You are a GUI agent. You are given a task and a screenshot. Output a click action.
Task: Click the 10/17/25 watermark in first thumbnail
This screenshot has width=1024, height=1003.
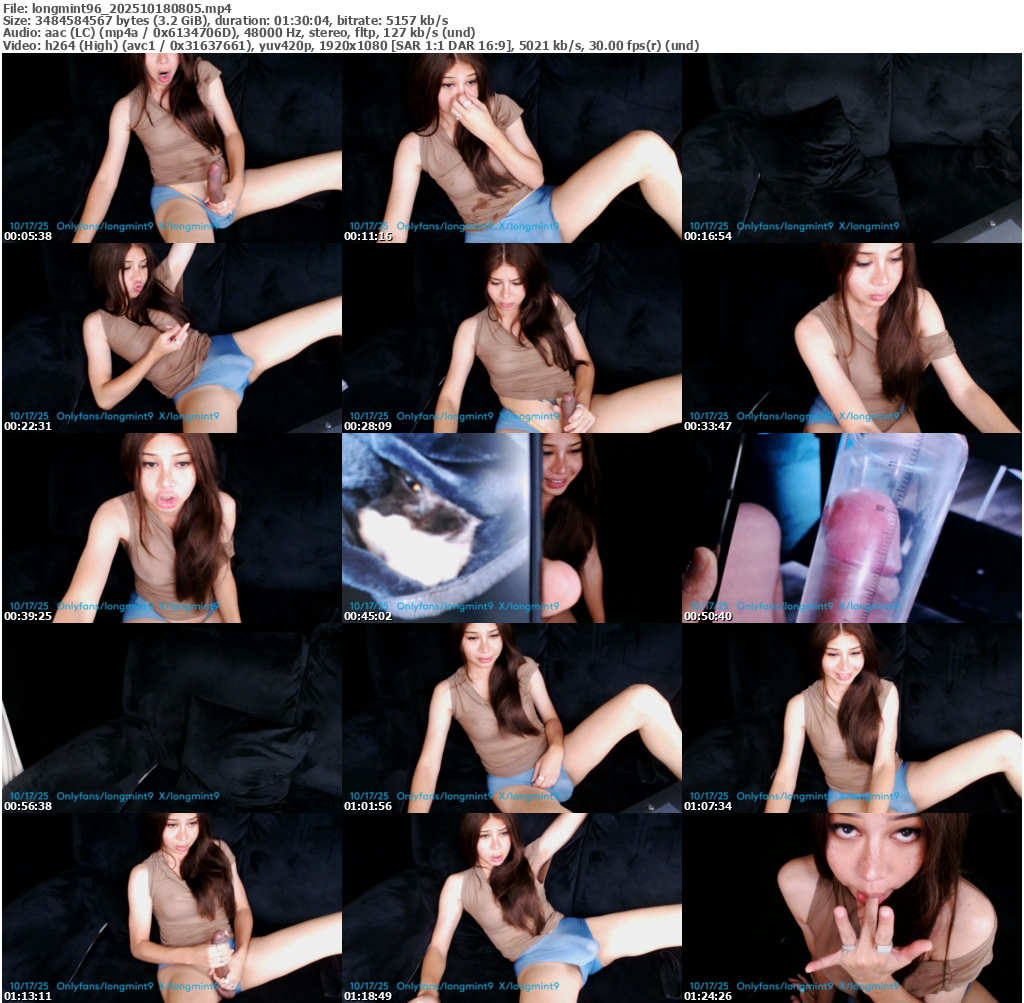click(29, 227)
